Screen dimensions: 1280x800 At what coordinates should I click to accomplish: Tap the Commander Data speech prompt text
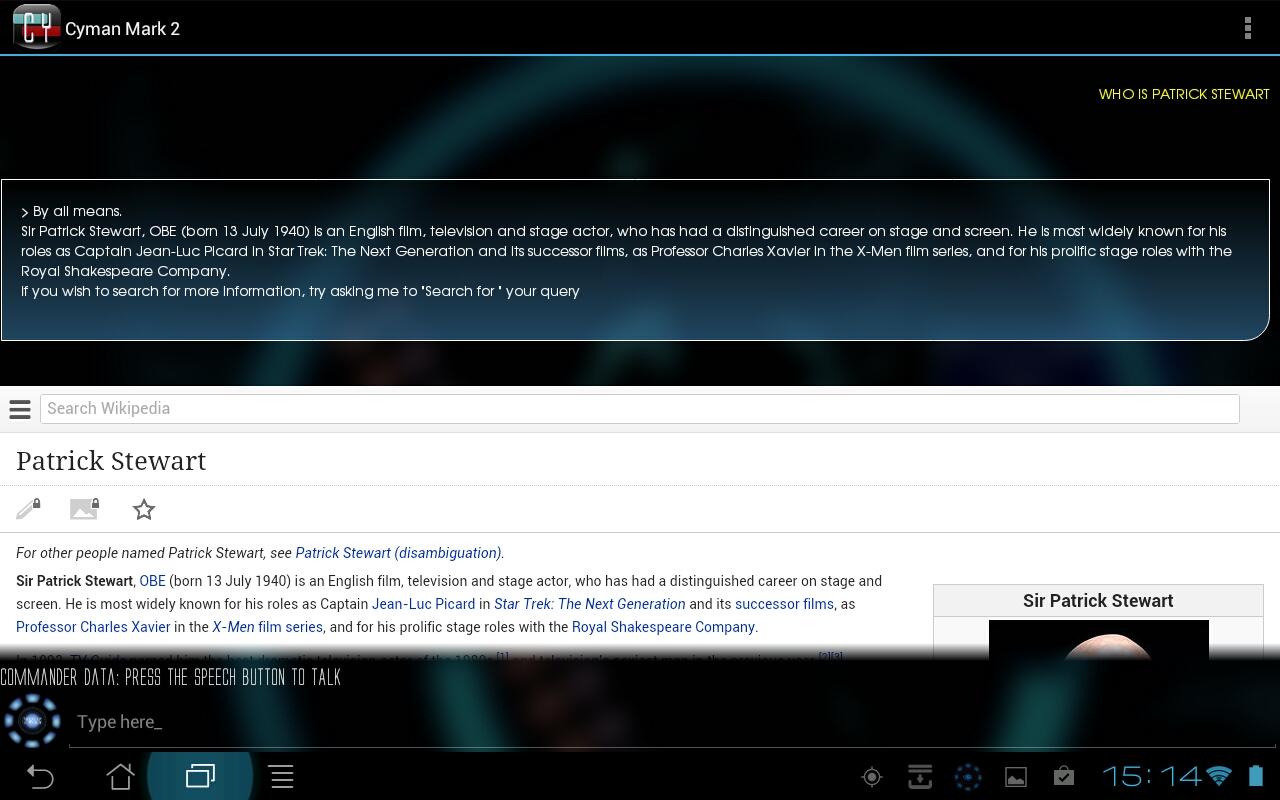tap(171, 677)
